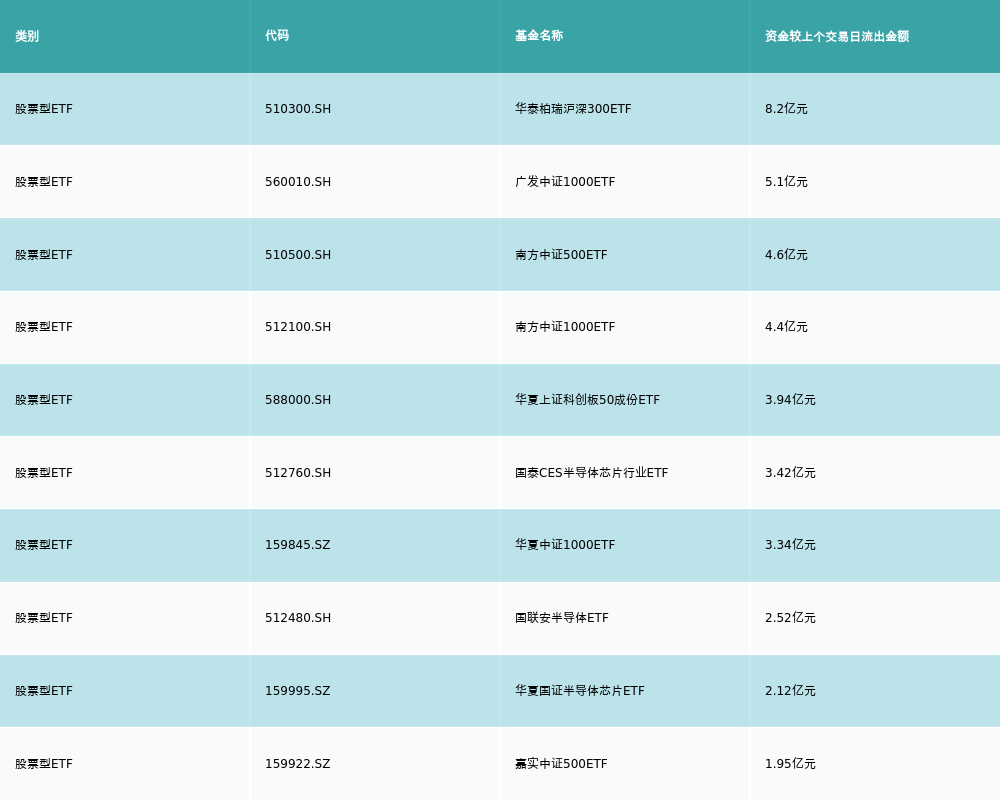Click 股票型ETF in the 159845.SZ row
This screenshot has height=800, width=1000.
[x=44, y=545]
